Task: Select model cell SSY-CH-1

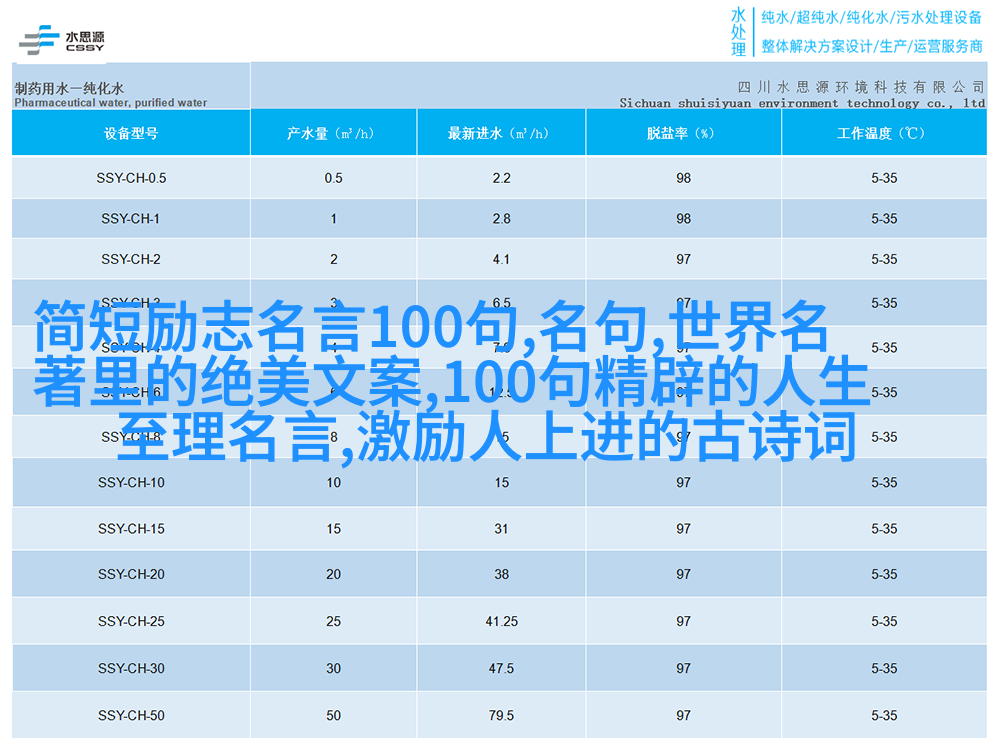Action: tap(131, 219)
